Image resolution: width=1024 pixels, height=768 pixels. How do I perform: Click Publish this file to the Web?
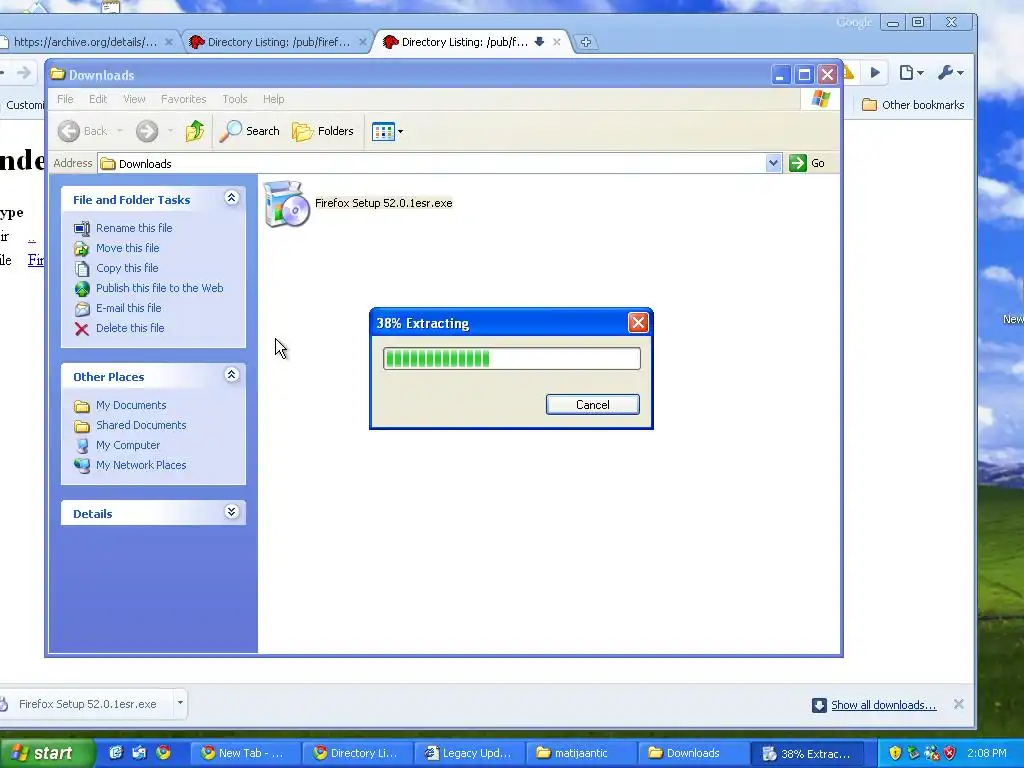(159, 288)
